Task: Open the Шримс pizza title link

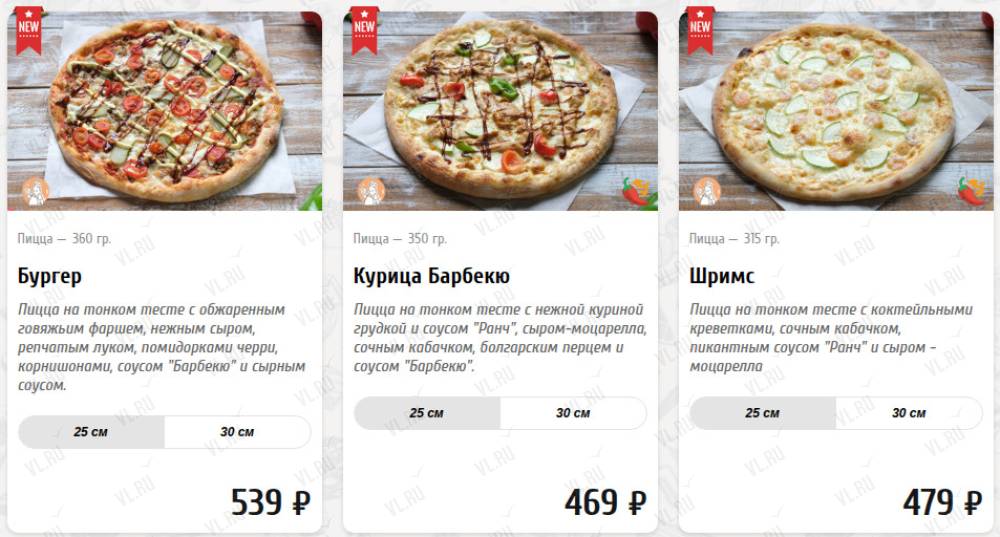Action: (x=722, y=277)
